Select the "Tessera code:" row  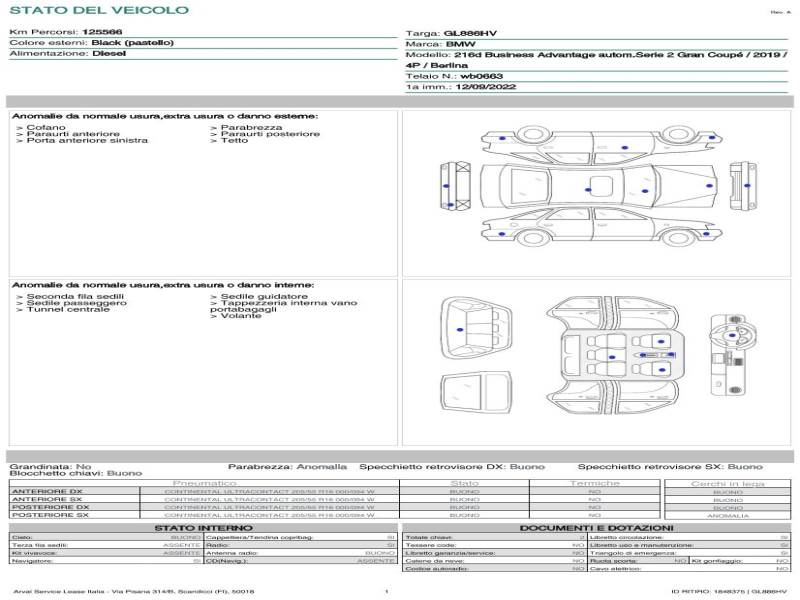[495, 545]
